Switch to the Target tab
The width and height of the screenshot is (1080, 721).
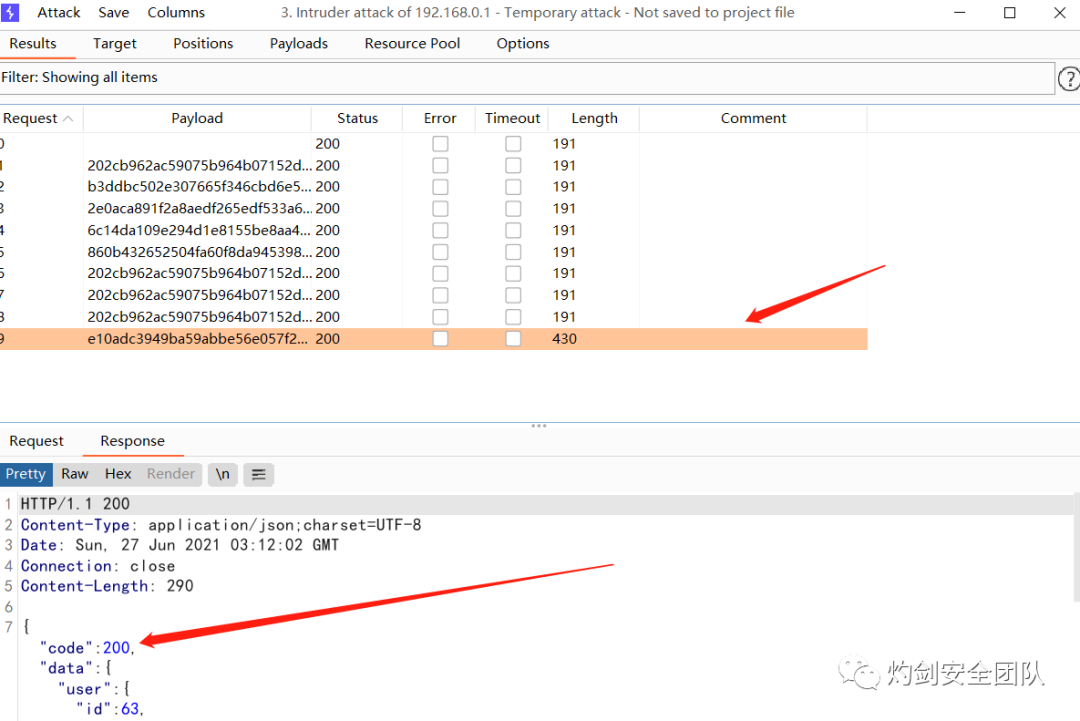[114, 43]
